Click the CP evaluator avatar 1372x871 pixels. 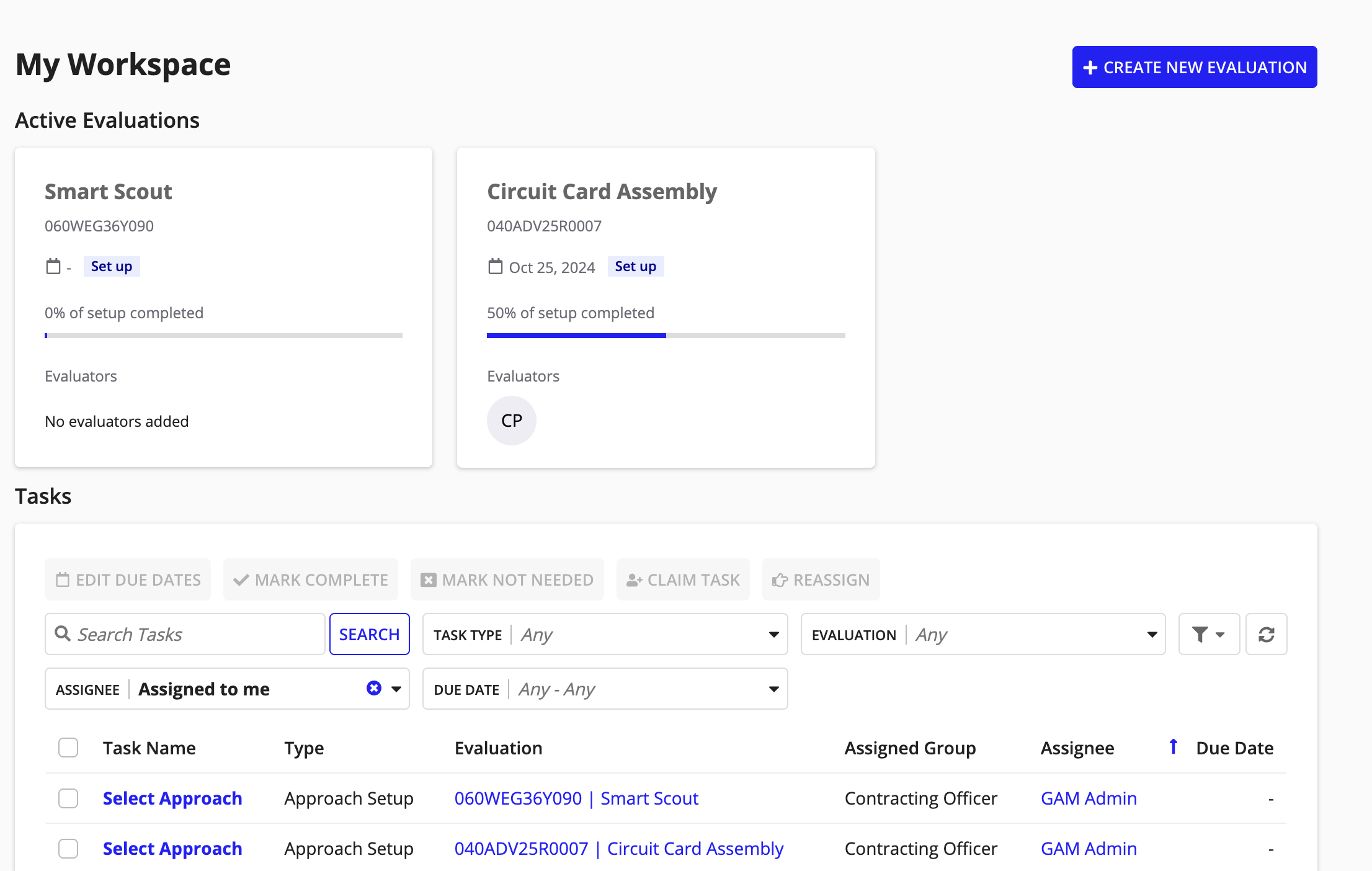pos(511,421)
